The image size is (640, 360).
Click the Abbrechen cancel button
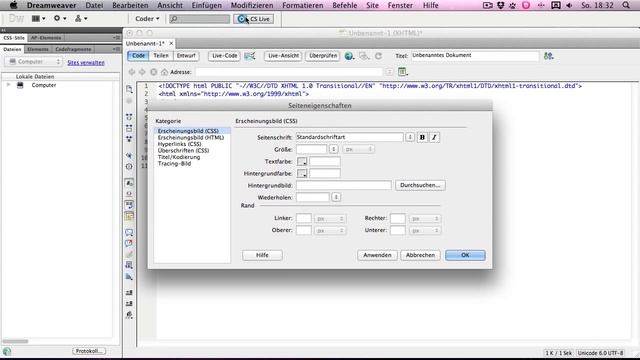(420, 255)
